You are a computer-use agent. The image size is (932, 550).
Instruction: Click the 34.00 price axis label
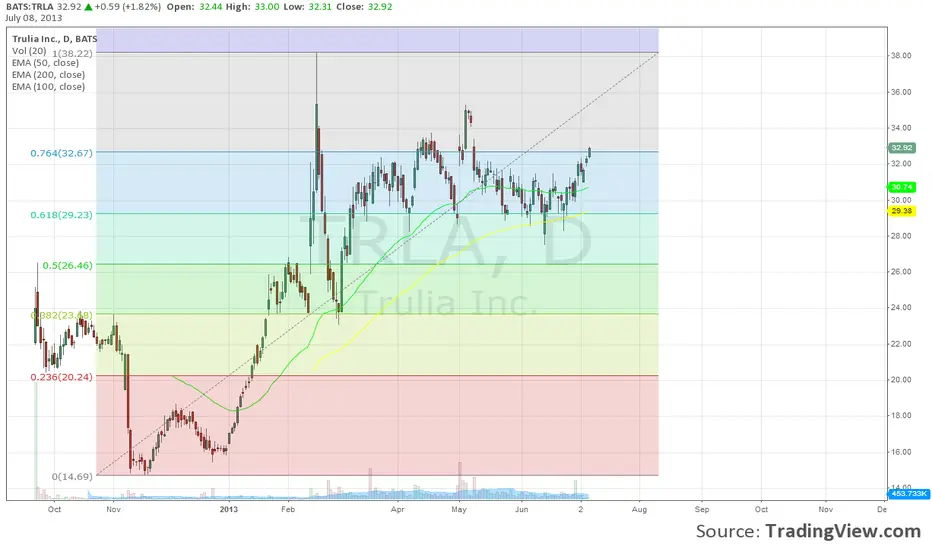click(x=901, y=128)
